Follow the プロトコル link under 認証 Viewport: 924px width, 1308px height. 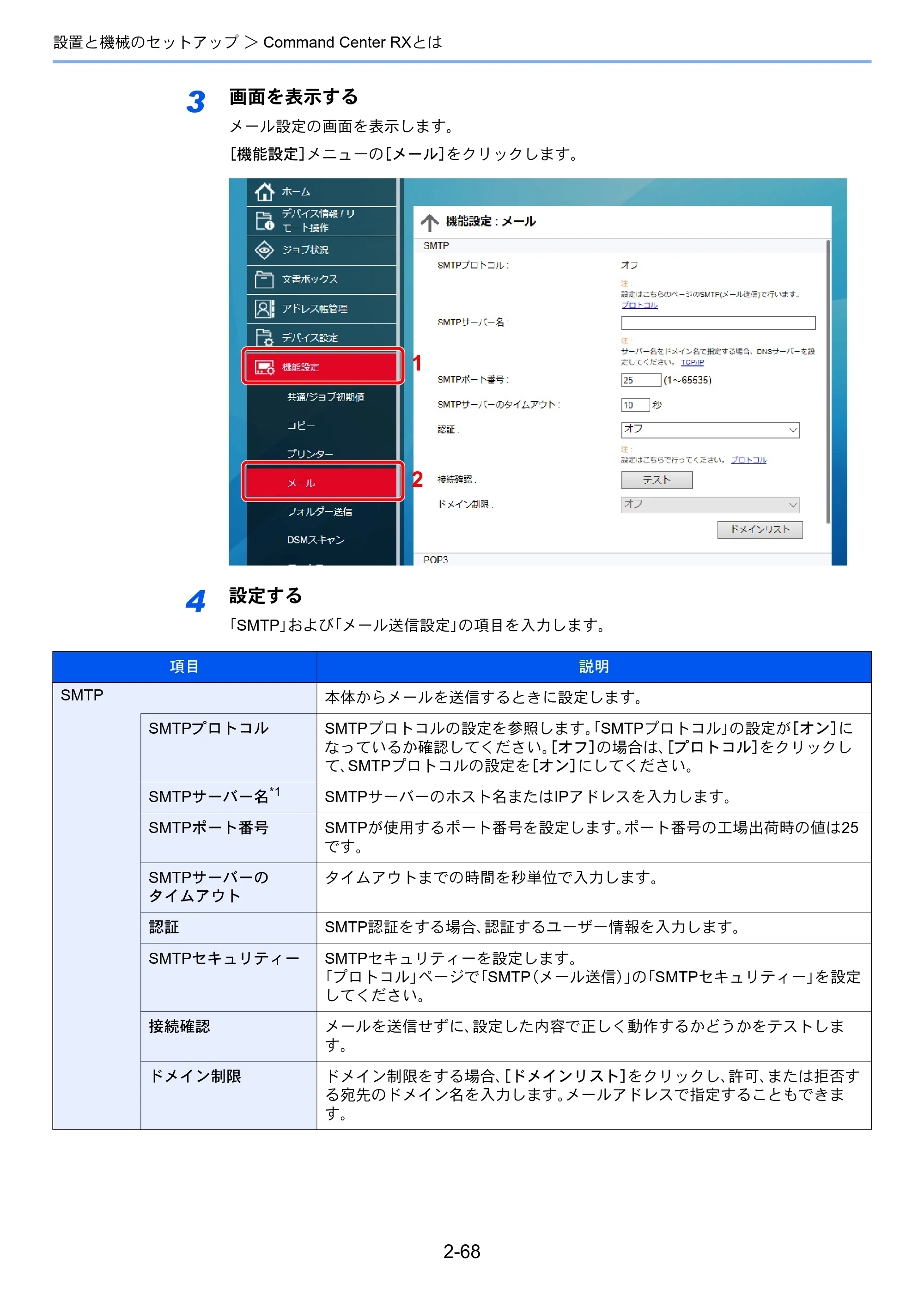click(x=748, y=460)
